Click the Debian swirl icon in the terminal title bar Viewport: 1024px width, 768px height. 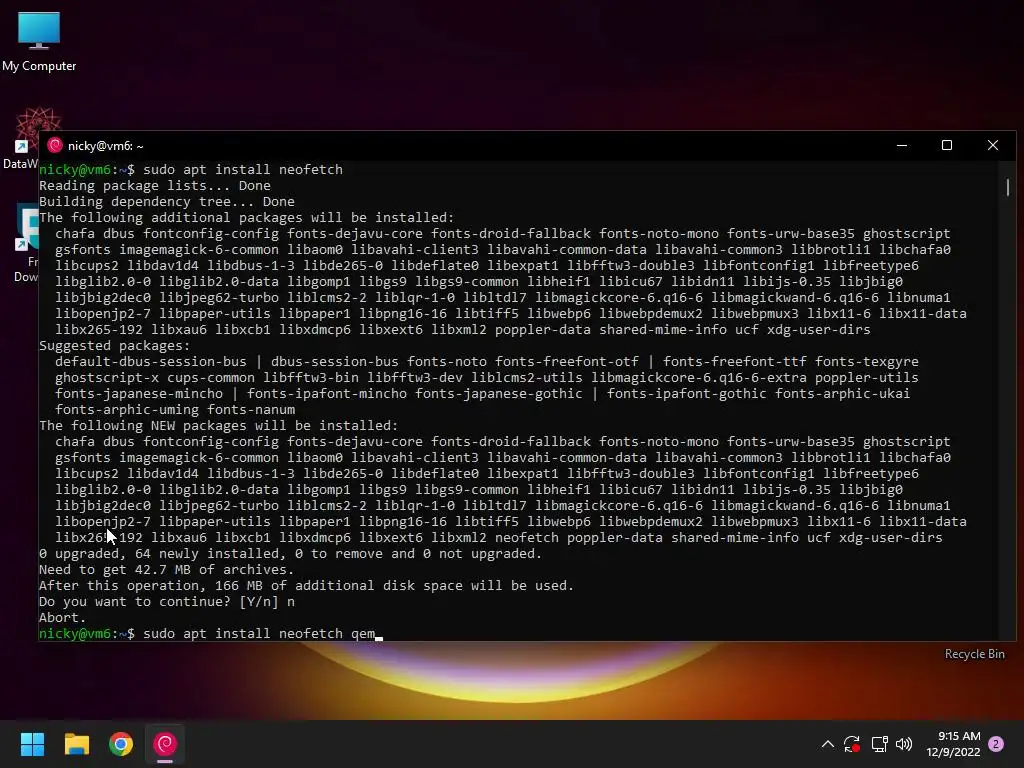[55, 146]
